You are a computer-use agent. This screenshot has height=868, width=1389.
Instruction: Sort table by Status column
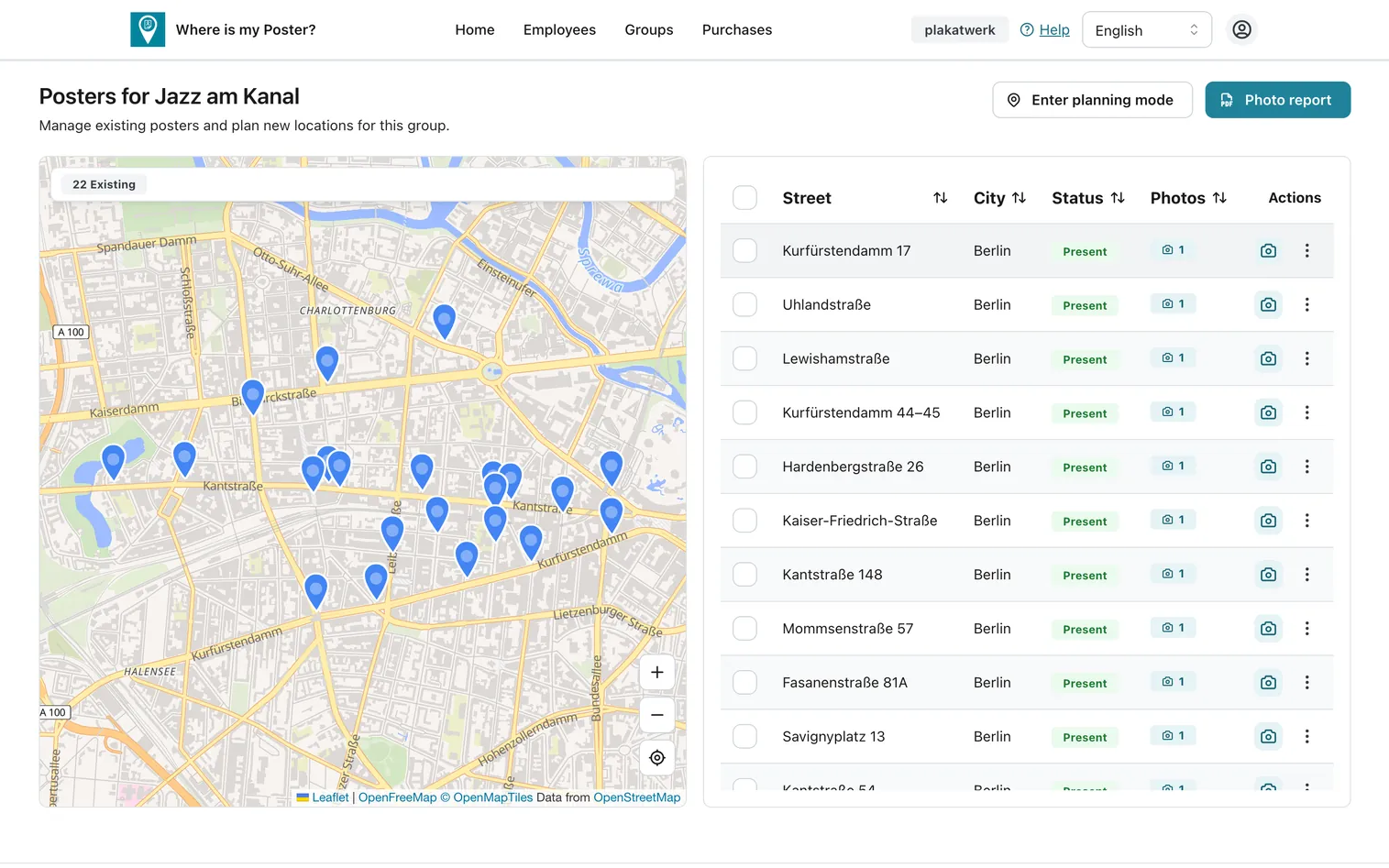pos(1117,198)
